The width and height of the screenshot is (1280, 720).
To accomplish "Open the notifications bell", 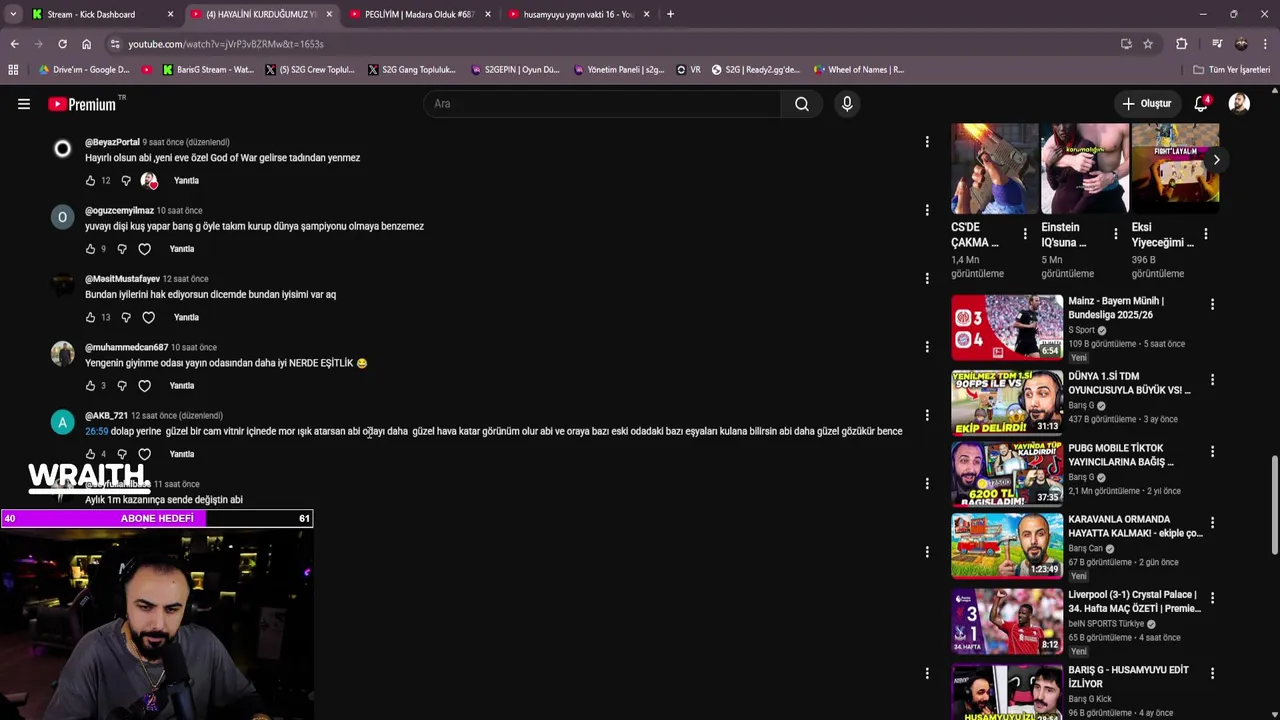I will 1201,104.
